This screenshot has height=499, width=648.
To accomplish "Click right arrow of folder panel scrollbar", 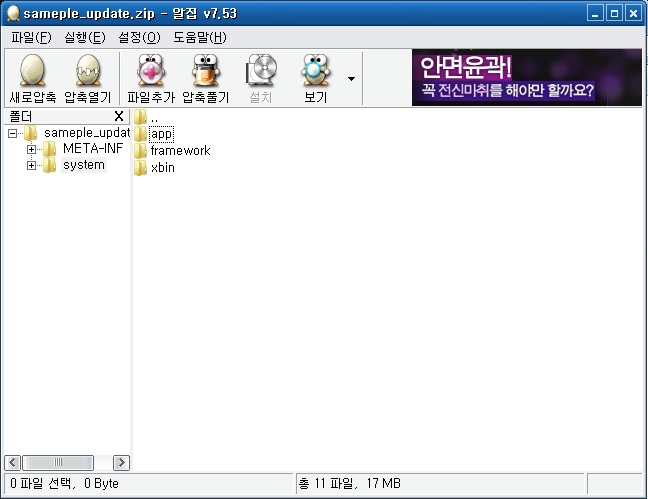I will coord(121,463).
